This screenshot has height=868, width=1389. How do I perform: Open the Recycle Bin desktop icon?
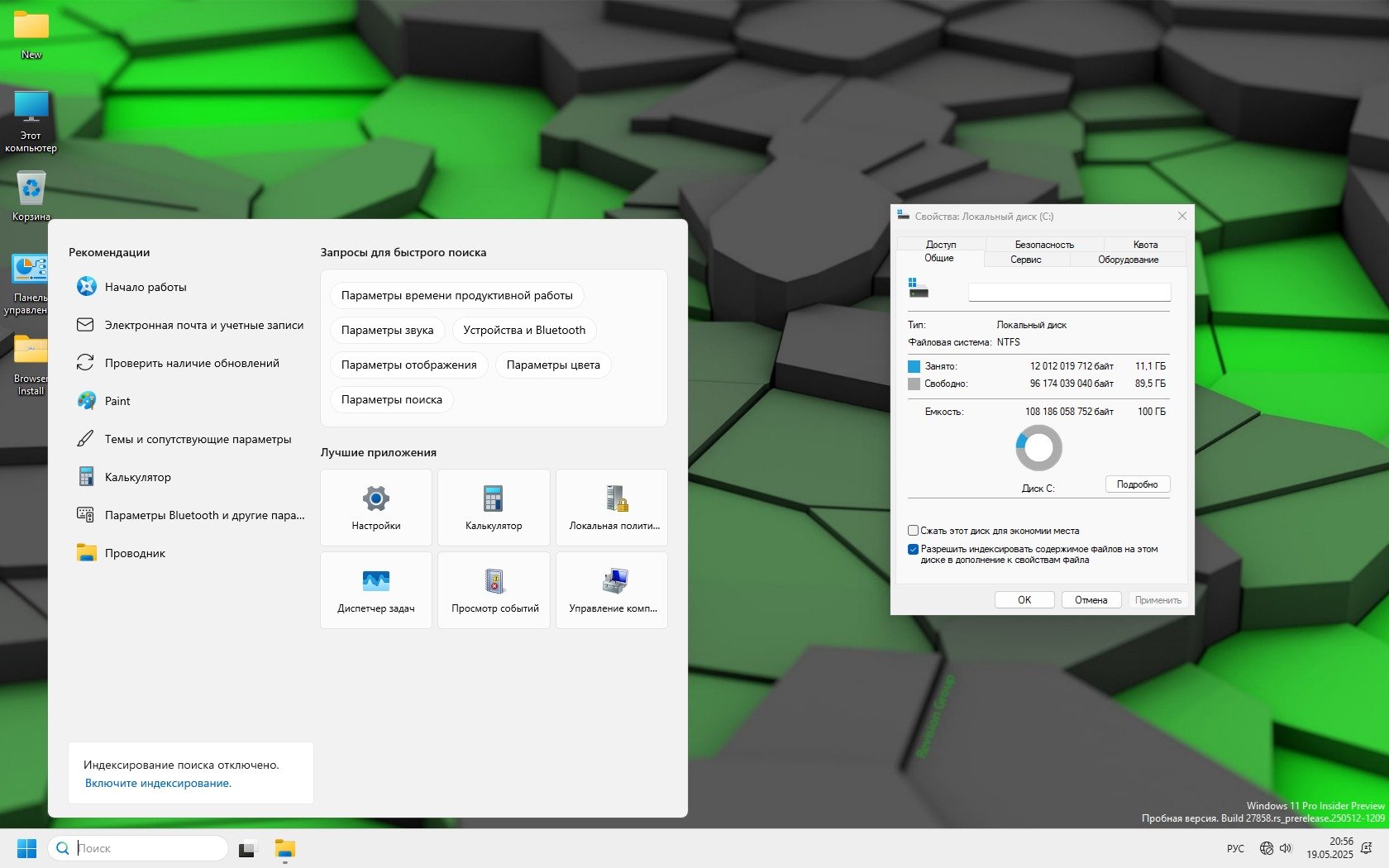point(31,195)
